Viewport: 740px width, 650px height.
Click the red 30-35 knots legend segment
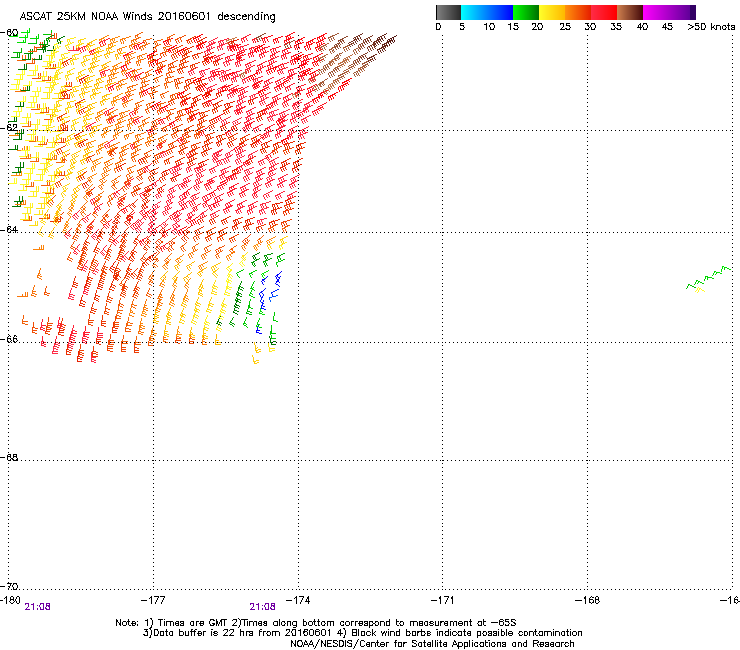tap(604, 12)
